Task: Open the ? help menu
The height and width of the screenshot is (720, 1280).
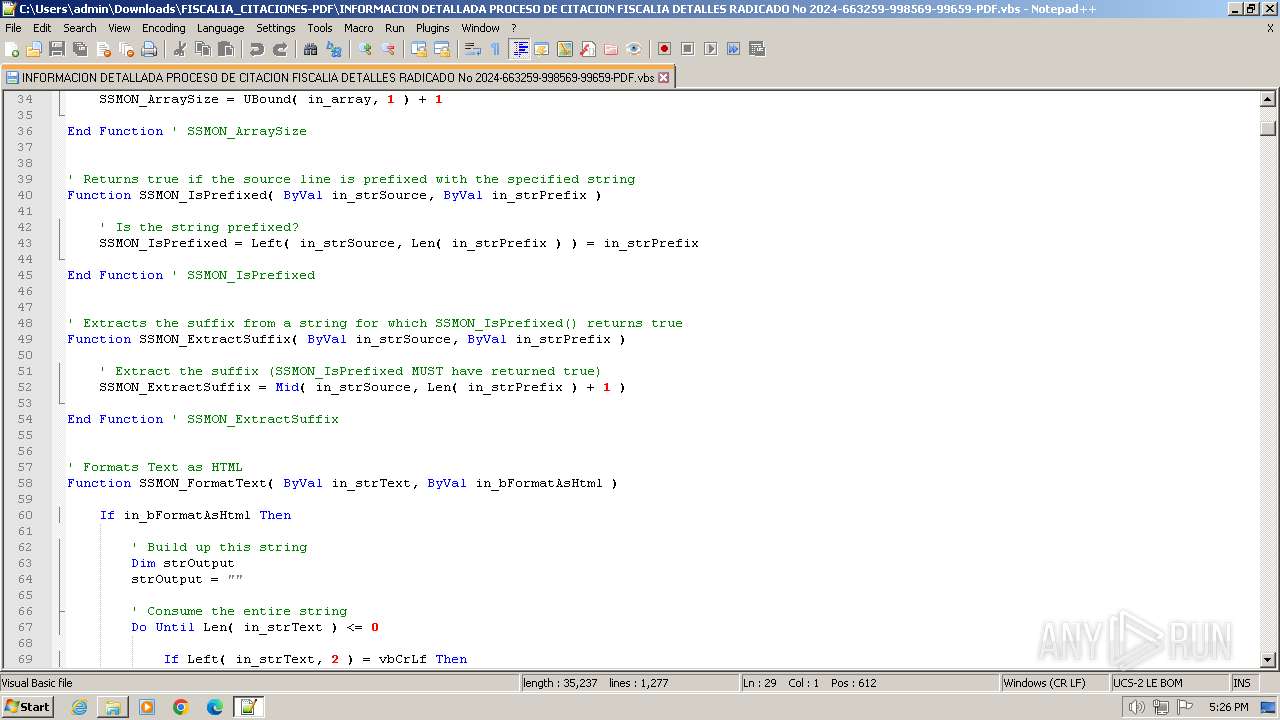Action: (514, 28)
